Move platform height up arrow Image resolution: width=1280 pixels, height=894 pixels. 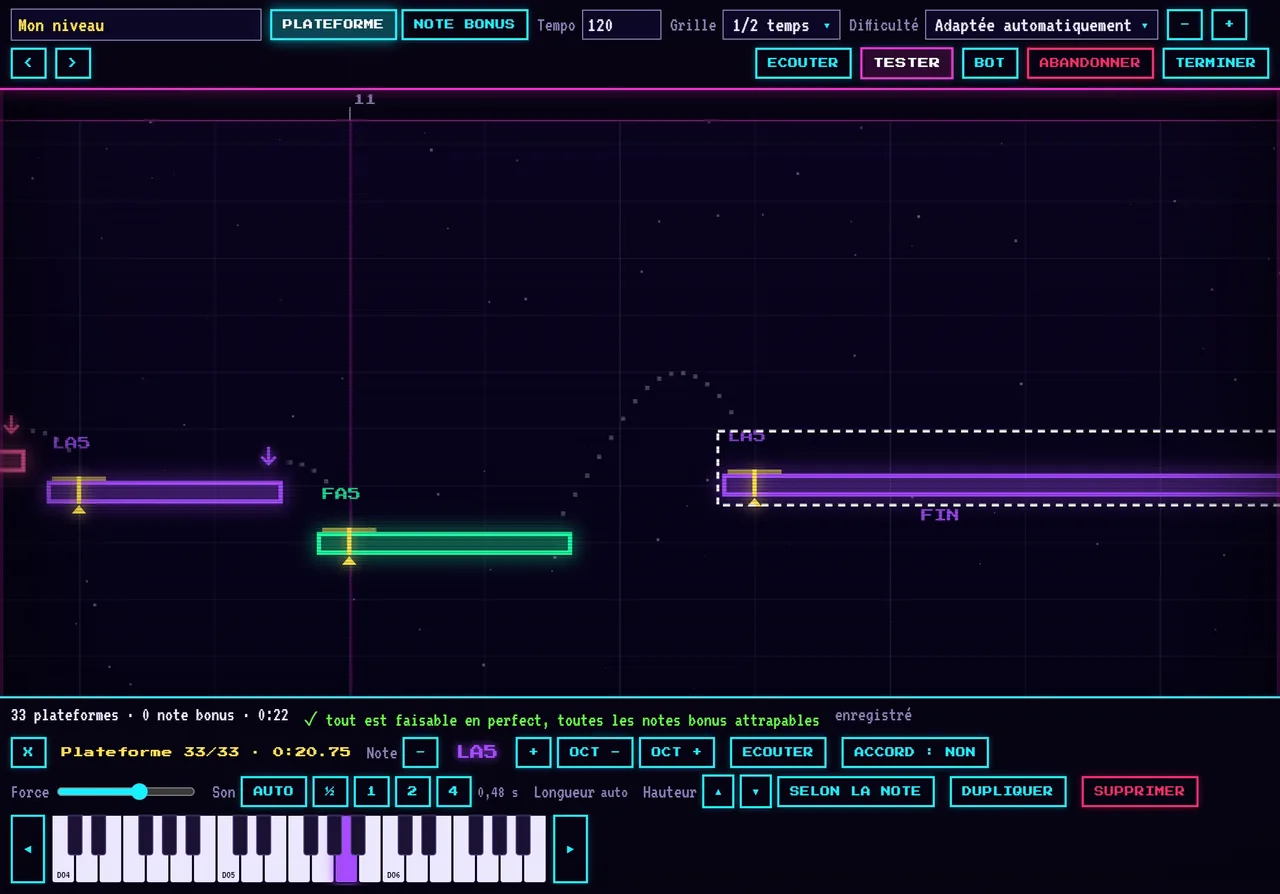point(718,791)
